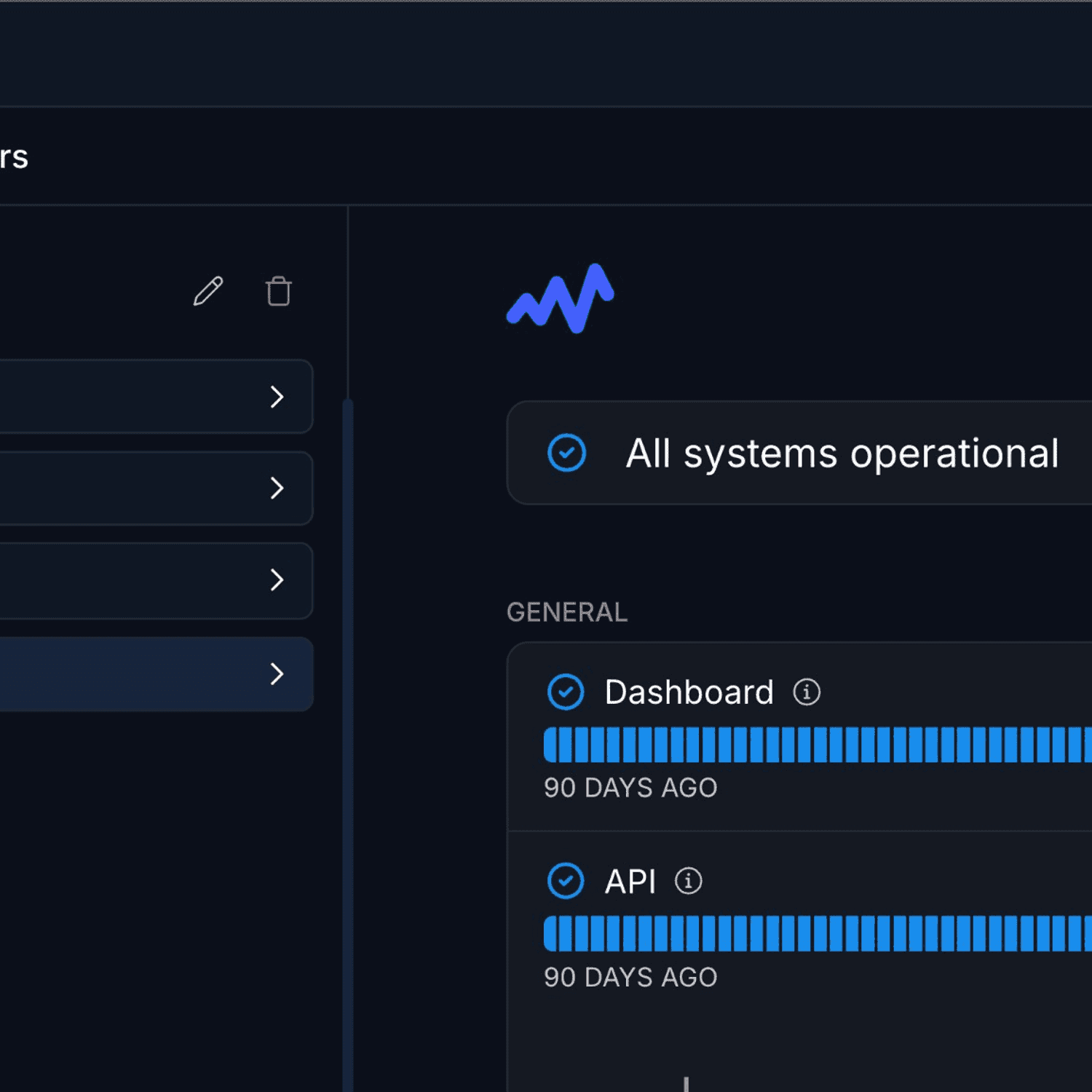The height and width of the screenshot is (1092, 1092).
Task: Click the pencil edit icon
Action: click(x=208, y=291)
